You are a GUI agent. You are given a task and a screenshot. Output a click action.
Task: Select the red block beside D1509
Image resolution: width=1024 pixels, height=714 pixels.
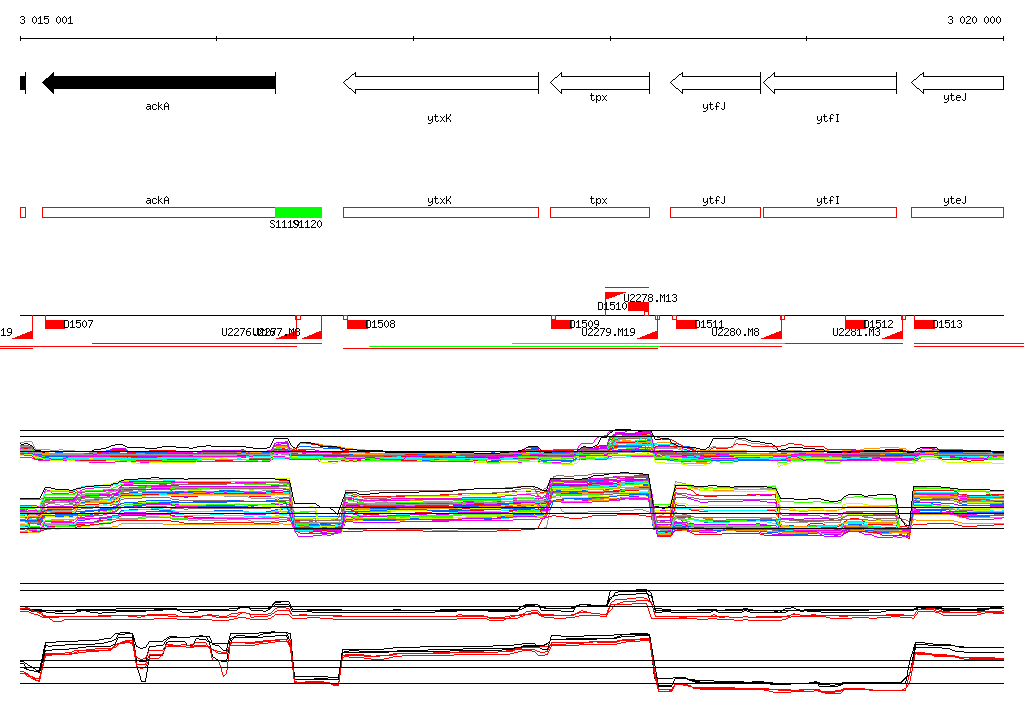(561, 324)
